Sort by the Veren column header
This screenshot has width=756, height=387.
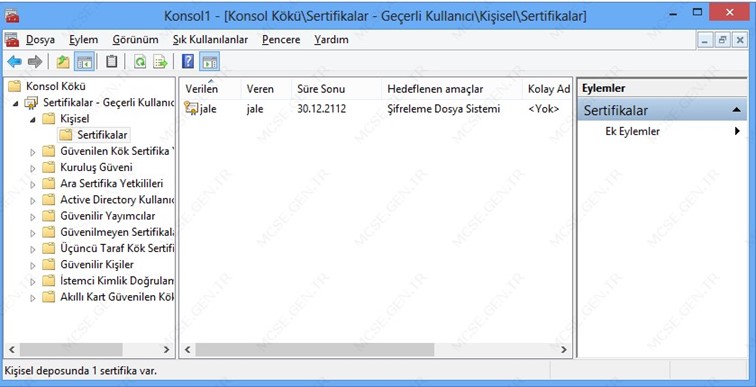[266, 89]
